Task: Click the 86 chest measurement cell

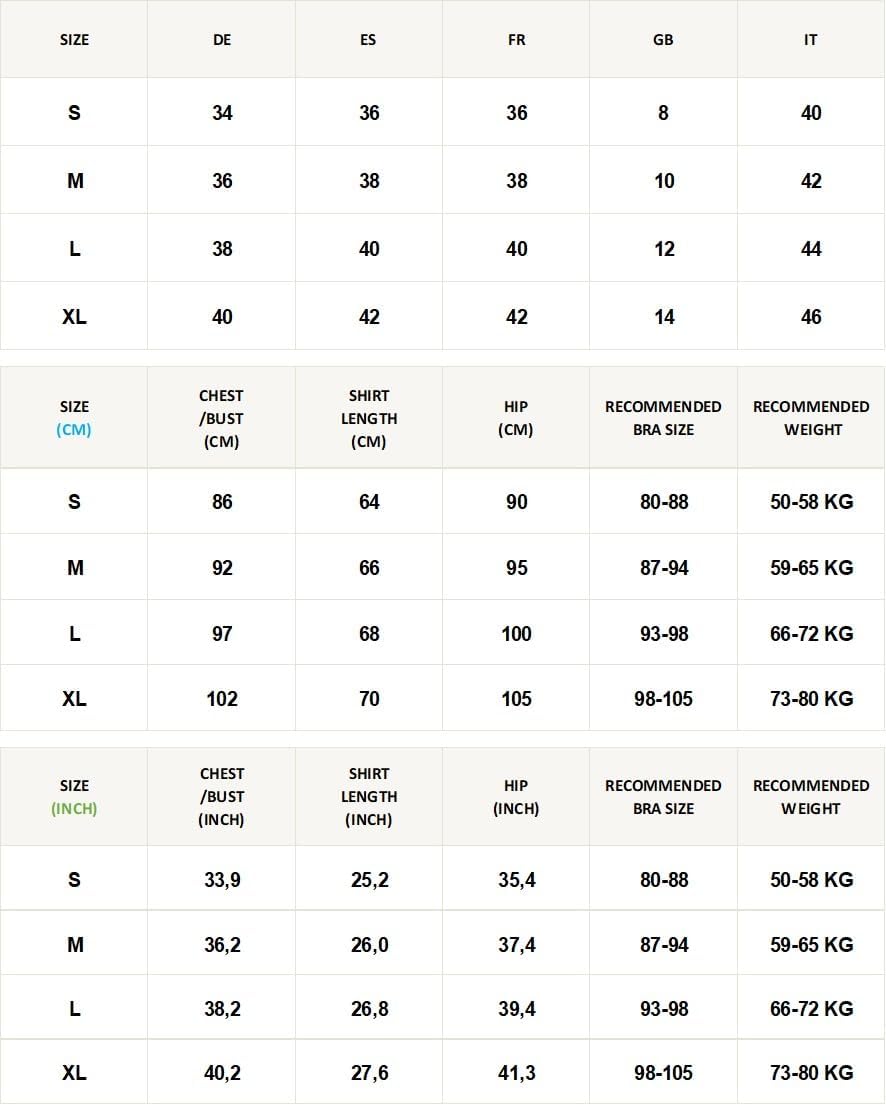Action: coord(222,502)
